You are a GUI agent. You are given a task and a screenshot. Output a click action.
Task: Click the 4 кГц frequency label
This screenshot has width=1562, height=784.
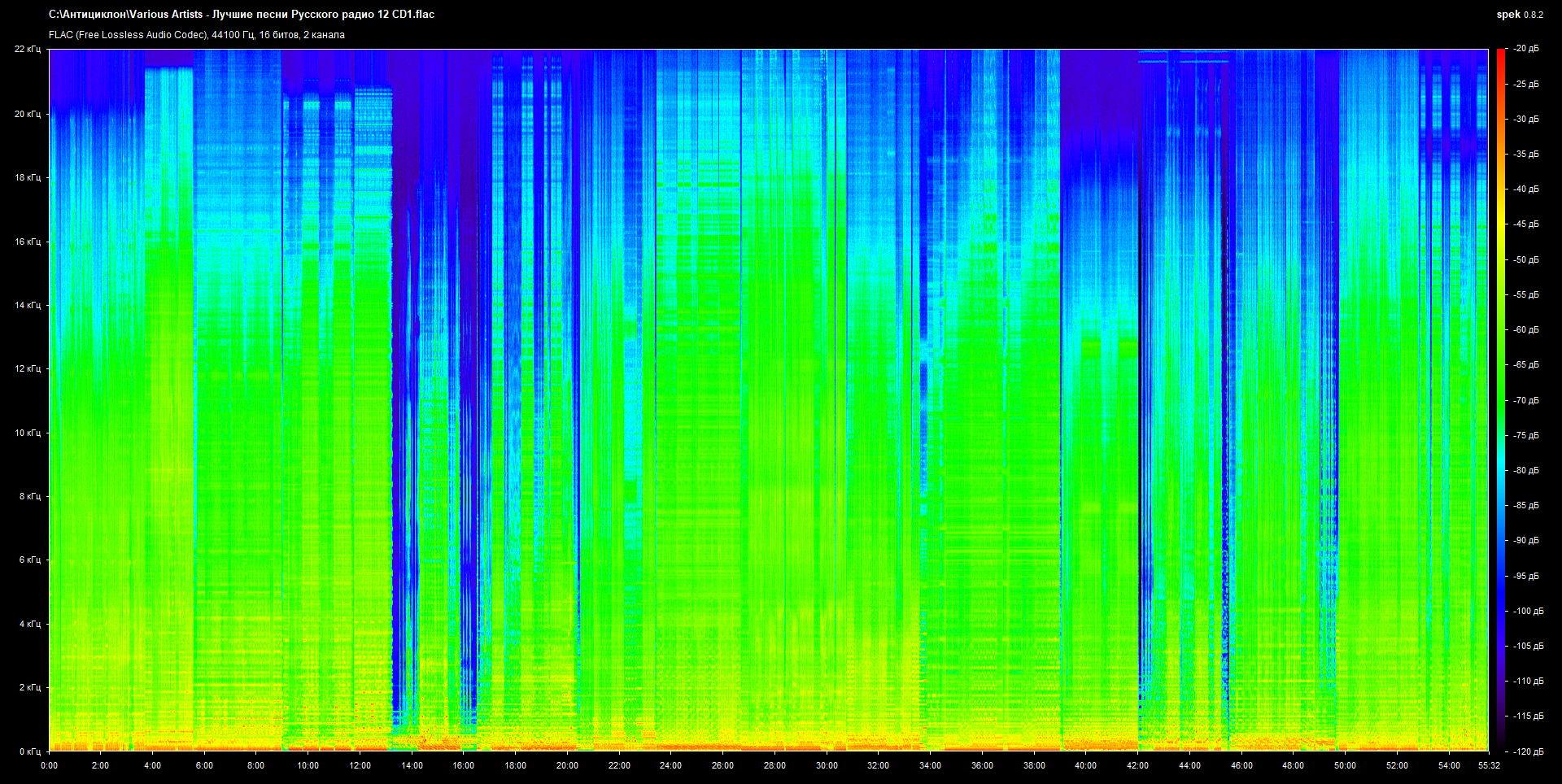pos(29,624)
